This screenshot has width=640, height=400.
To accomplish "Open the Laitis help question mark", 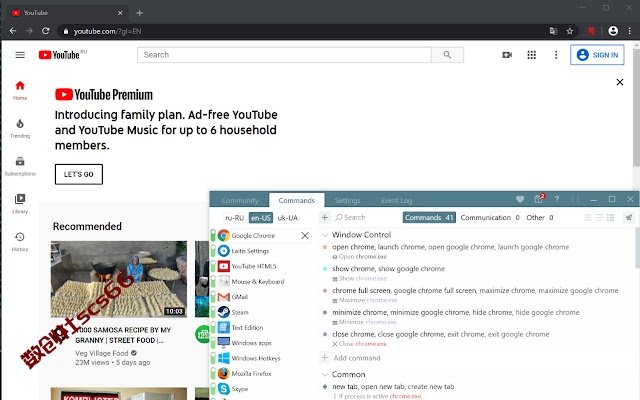I will (557, 199).
